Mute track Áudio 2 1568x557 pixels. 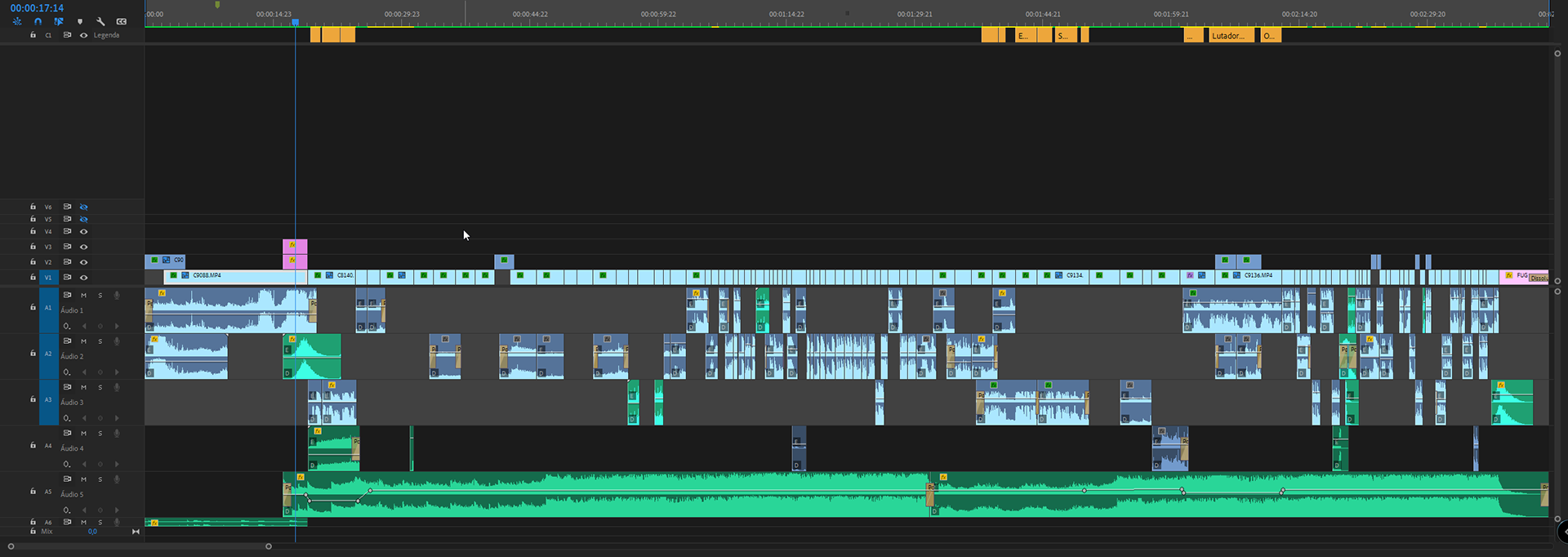tap(83, 341)
